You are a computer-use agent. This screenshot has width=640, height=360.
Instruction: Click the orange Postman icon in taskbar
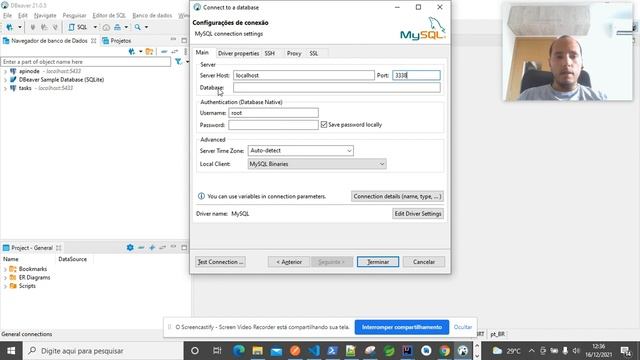295,351
